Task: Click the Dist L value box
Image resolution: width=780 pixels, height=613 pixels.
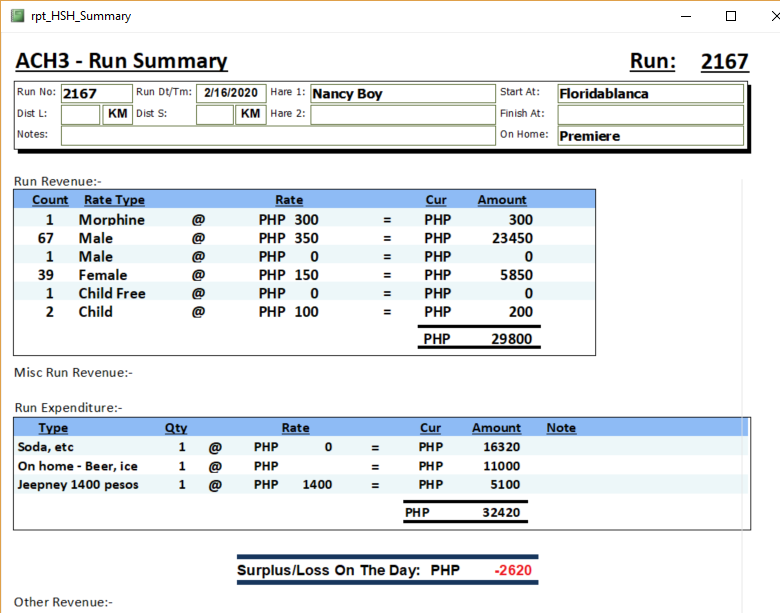Action: coord(80,115)
